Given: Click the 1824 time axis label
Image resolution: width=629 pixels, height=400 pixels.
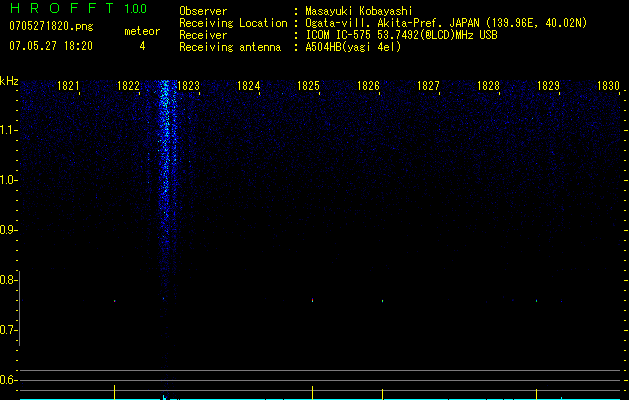Looking at the screenshot, I should (248, 86).
